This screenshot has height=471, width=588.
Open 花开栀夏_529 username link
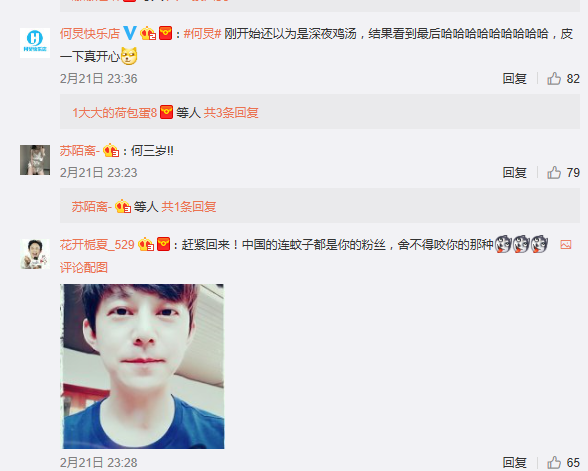[x=97, y=244]
